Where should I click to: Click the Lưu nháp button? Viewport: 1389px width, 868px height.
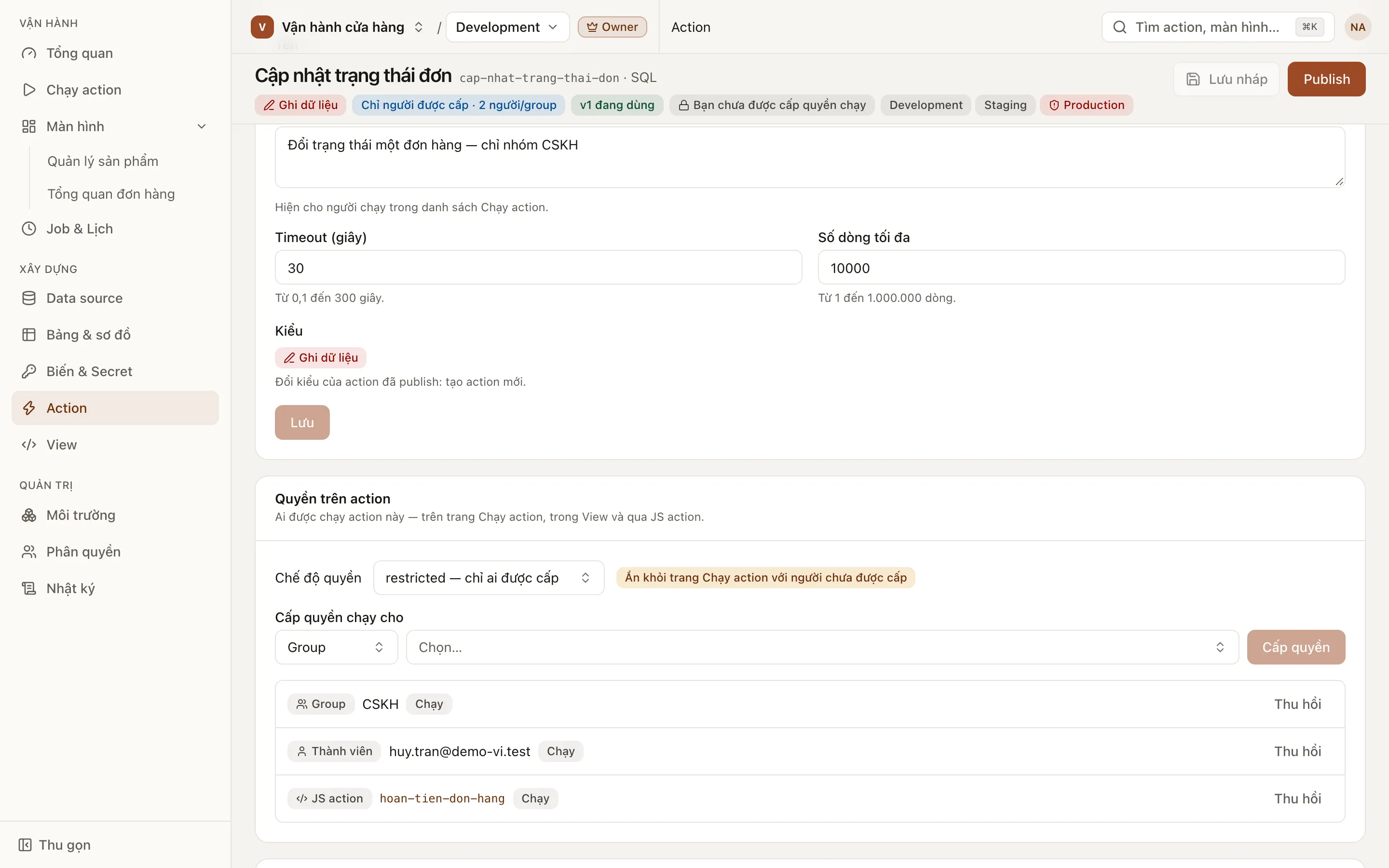point(1226,79)
